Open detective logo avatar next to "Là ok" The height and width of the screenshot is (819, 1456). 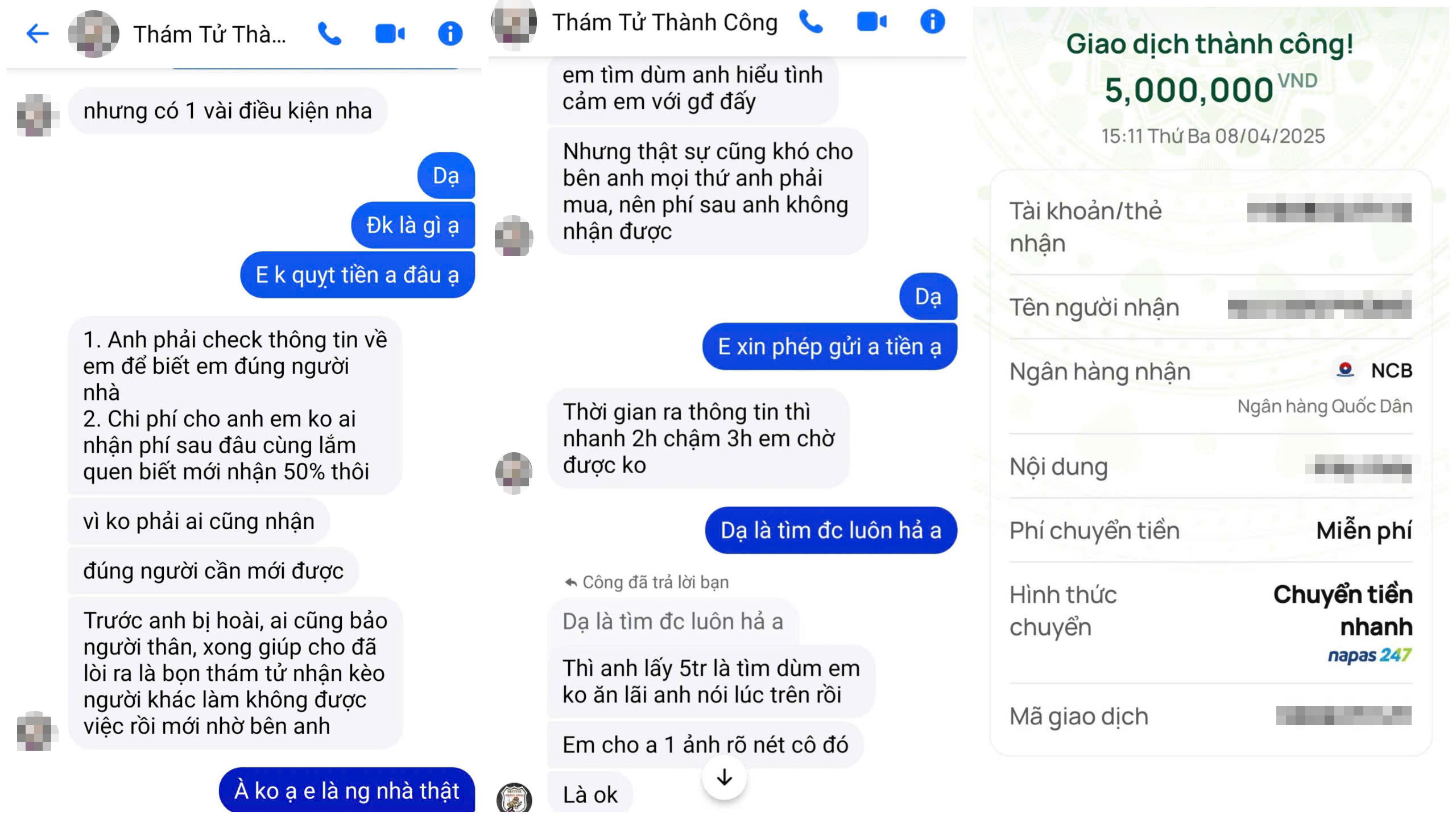pyautogui.click(x=514, y=797)
